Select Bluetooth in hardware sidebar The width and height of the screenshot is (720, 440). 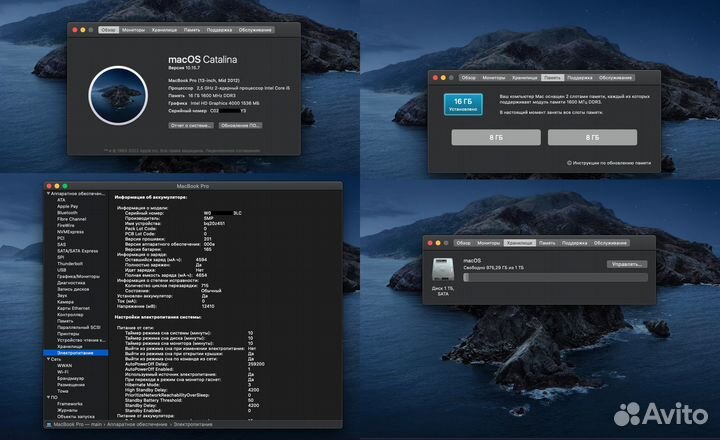[x=67, y=213]
